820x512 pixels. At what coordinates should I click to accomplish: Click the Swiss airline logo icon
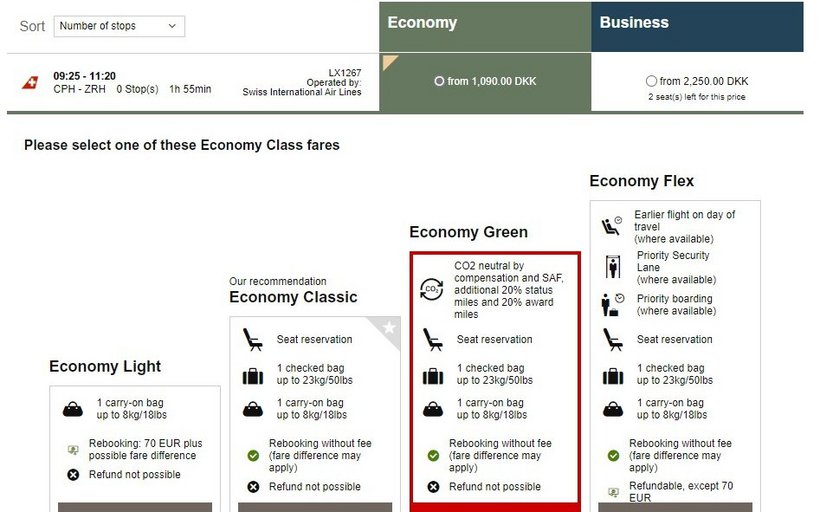point(29,82)
